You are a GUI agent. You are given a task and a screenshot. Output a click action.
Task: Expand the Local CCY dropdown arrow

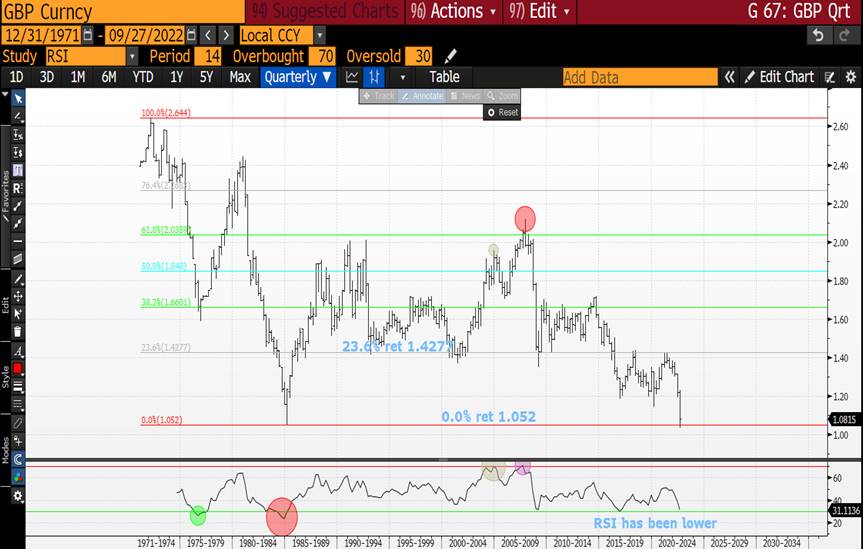click(320, 36)
